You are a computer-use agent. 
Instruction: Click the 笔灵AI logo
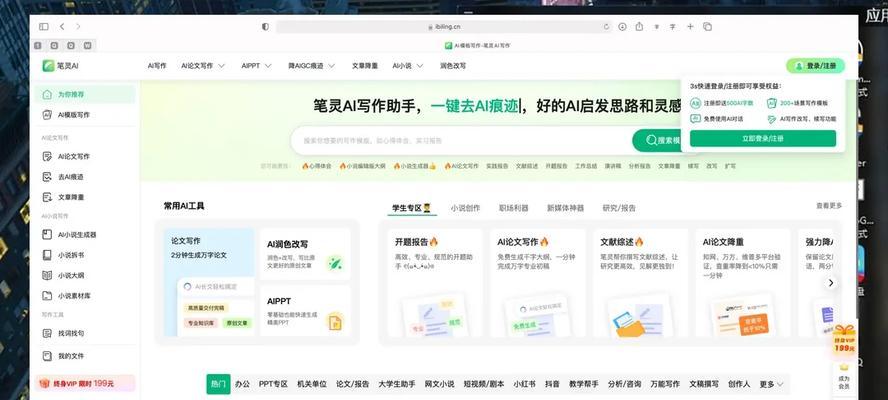[61, 66]
